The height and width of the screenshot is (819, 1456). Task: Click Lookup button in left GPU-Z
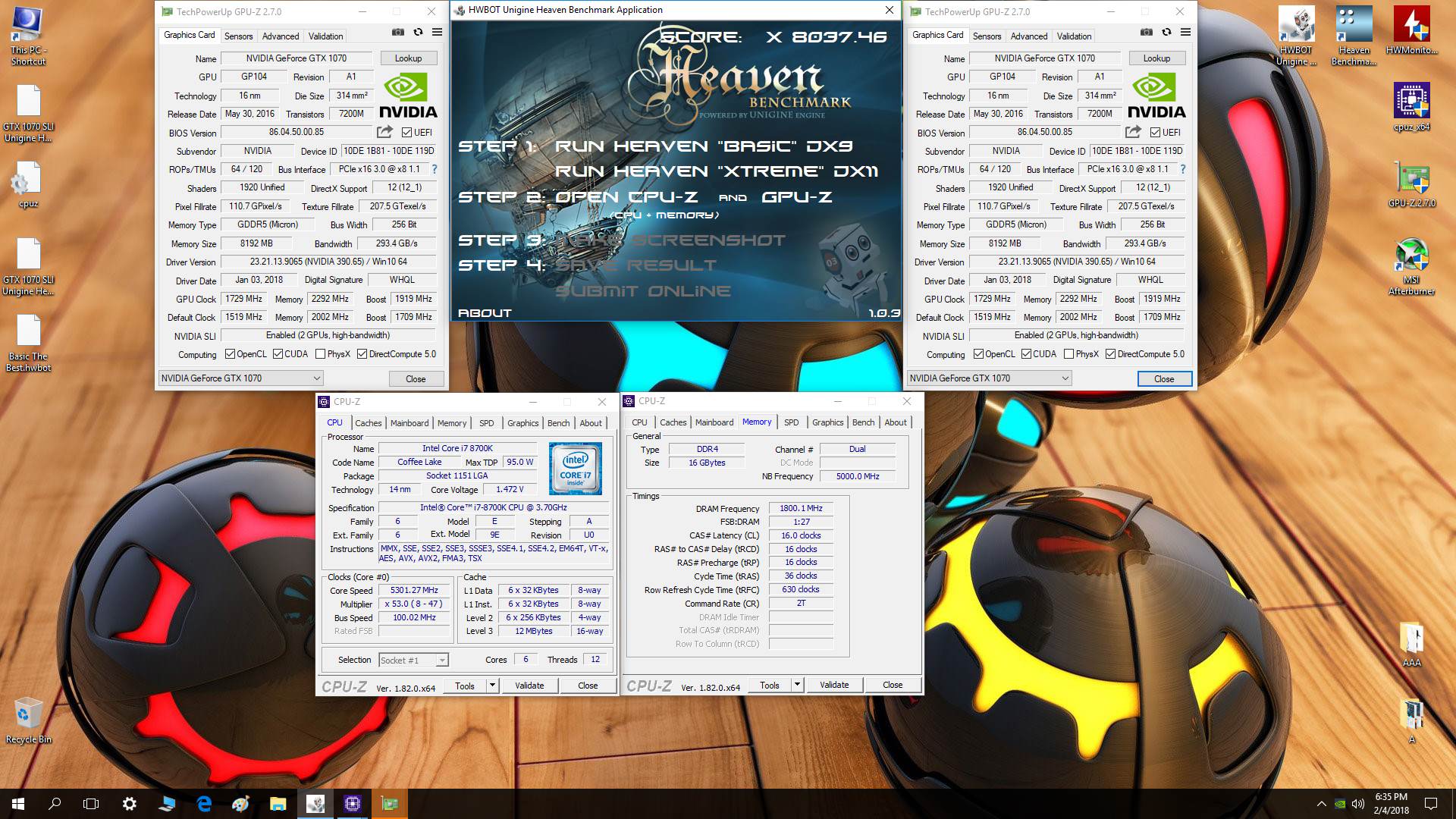click(408, 58)
